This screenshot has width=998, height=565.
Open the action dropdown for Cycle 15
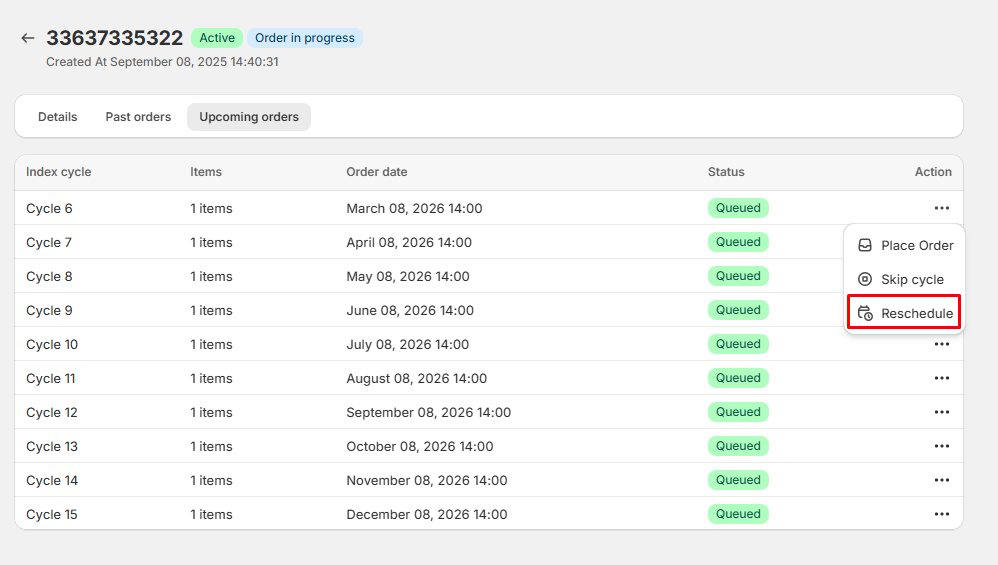click(x=941, y=514)
